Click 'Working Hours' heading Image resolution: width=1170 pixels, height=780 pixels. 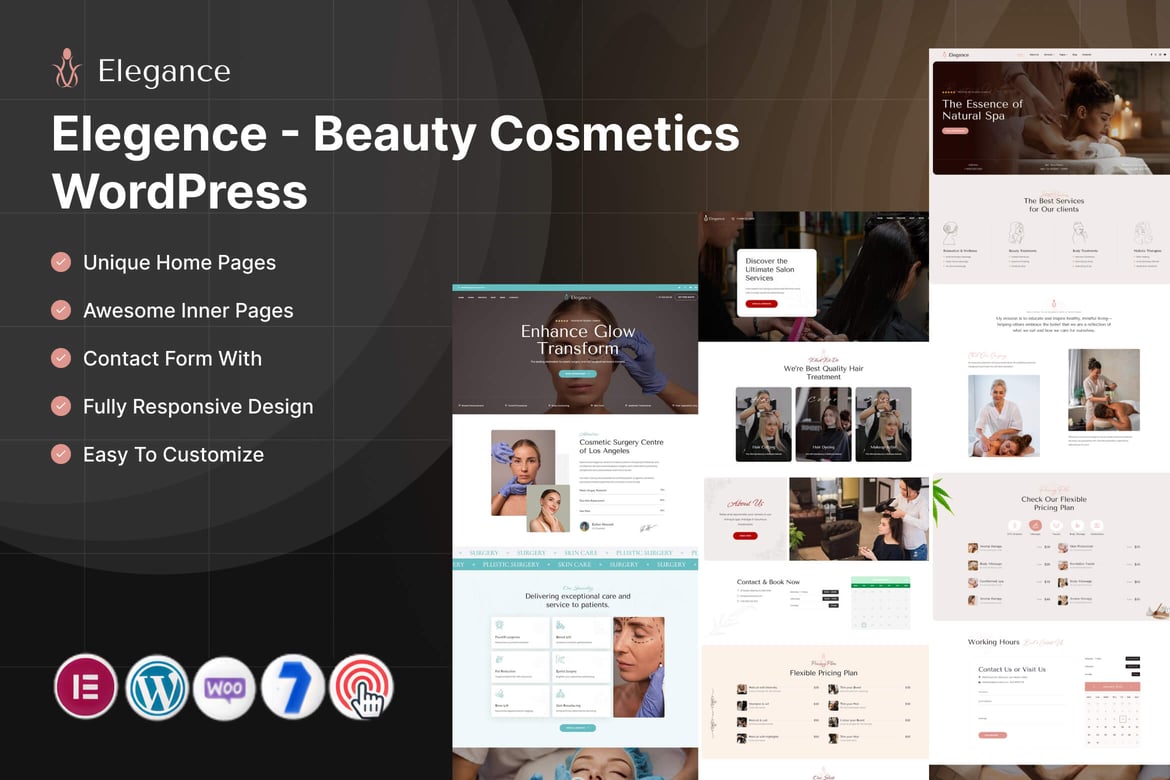pyautogui.click(x=993, y=642)
